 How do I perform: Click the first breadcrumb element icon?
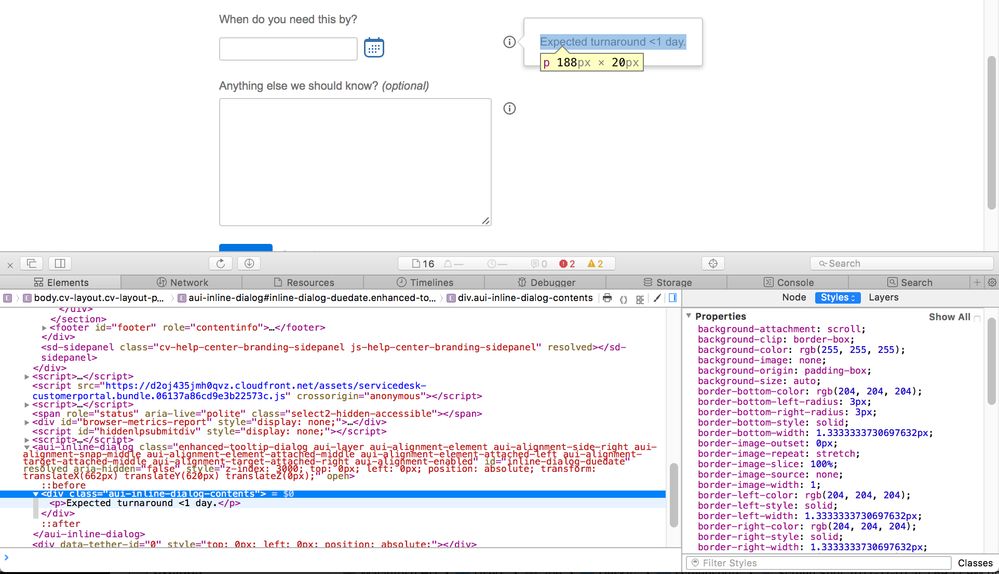pos(7,298)
